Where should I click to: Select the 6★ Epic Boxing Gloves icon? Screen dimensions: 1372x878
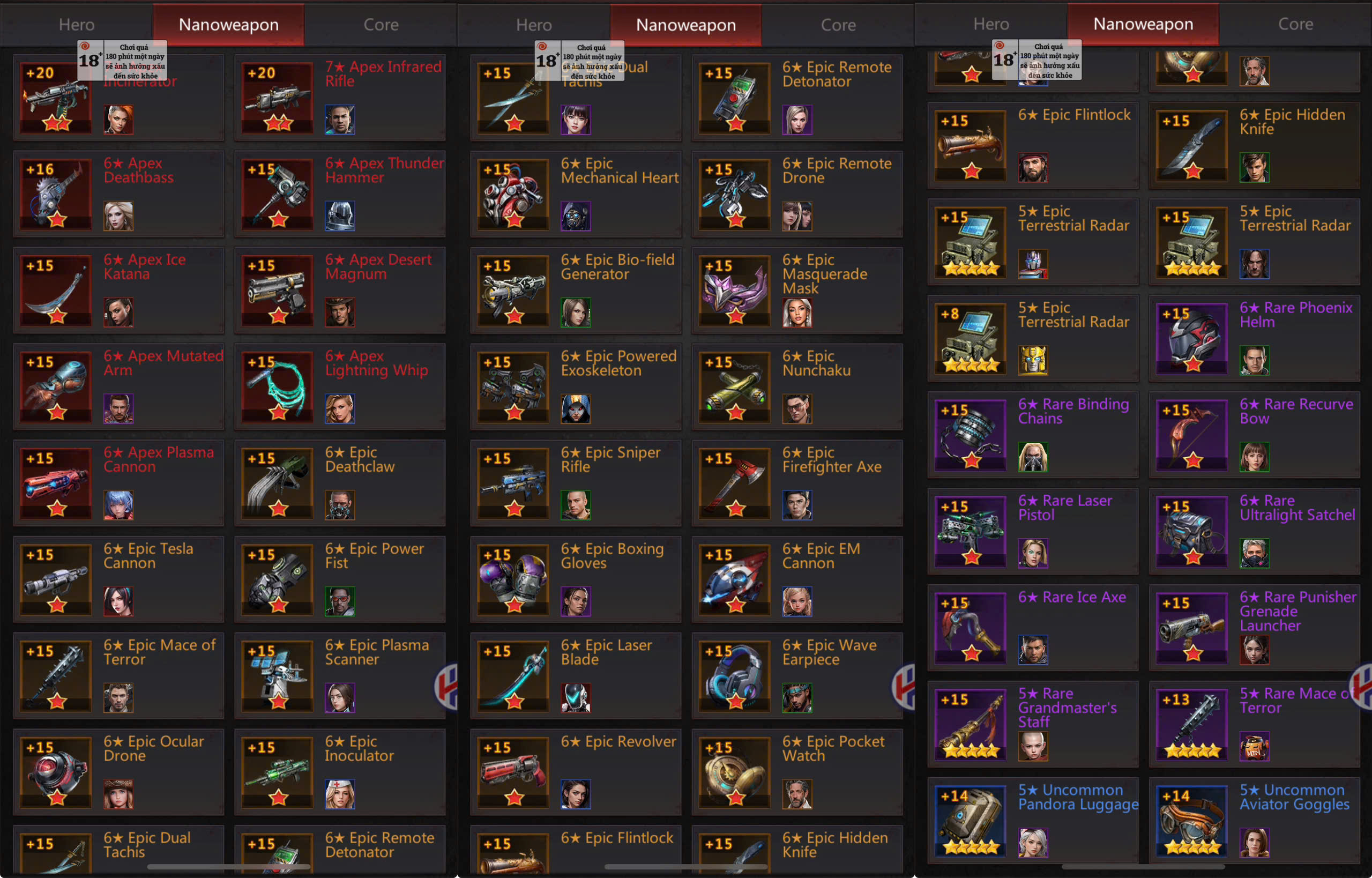[513, 580]
